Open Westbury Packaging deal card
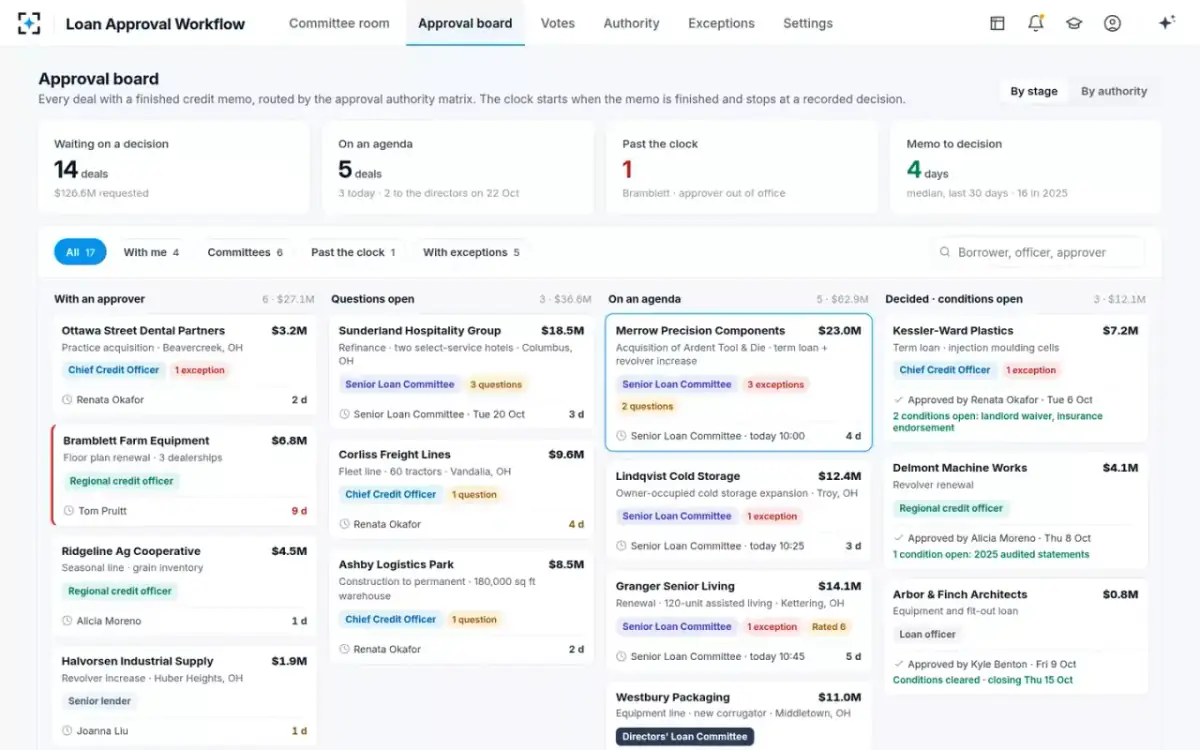This screenshot has width=1200, height=750. (739, 716)
